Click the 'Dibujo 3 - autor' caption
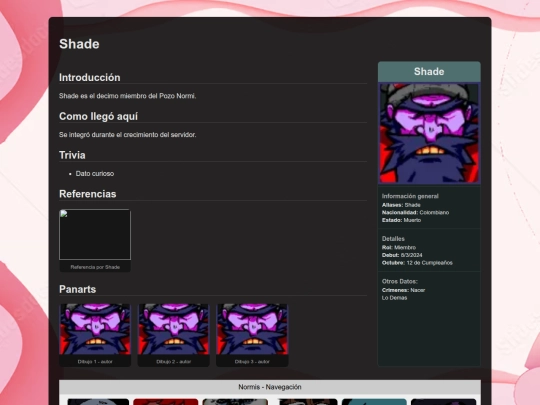Image resolution: width=540 pixels, height=405 pixels. pos(252,362)
